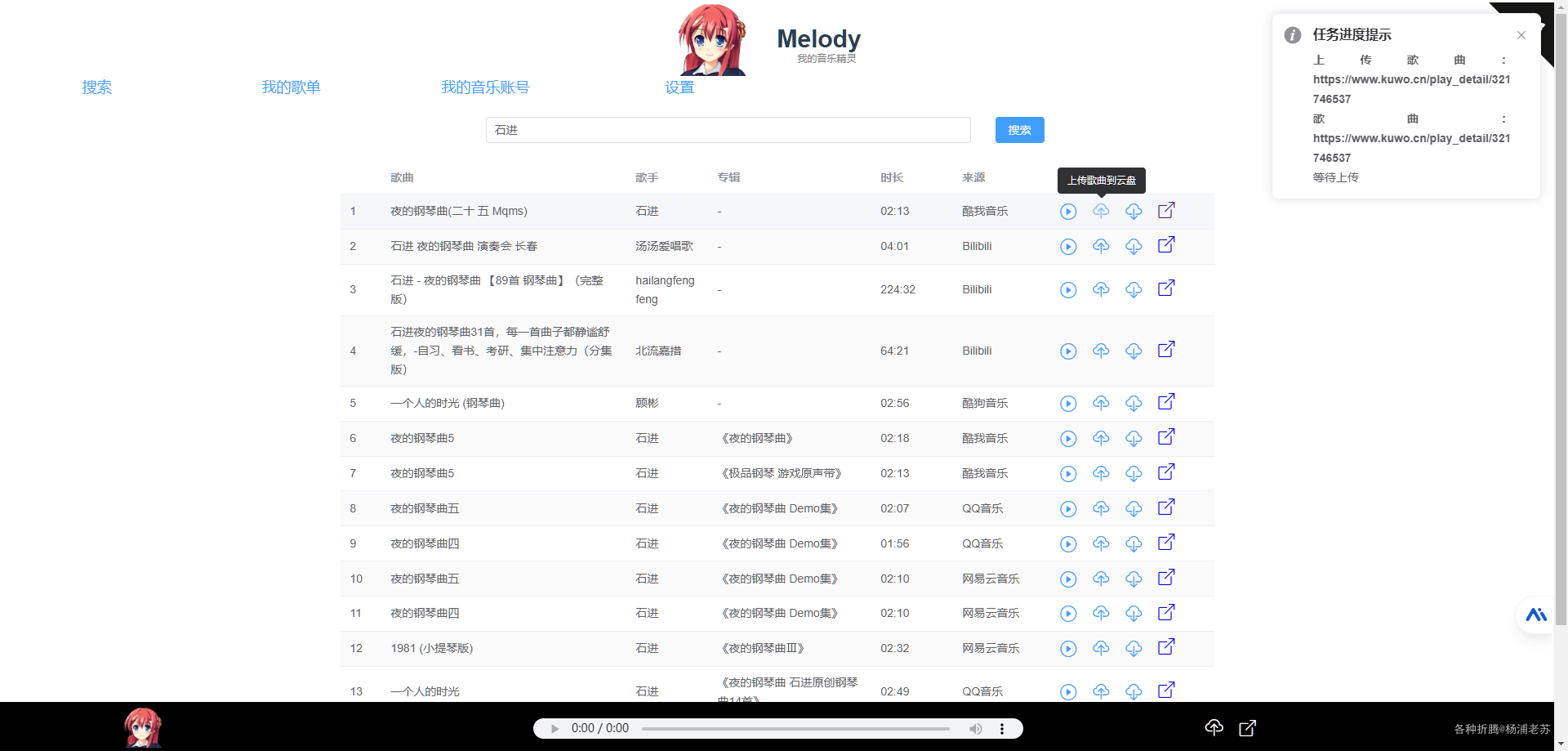Download row 8 夜的钢琴曲五 from QQ音乐
This screenshot has width=1568, height=751.
tap(1134, 509)
